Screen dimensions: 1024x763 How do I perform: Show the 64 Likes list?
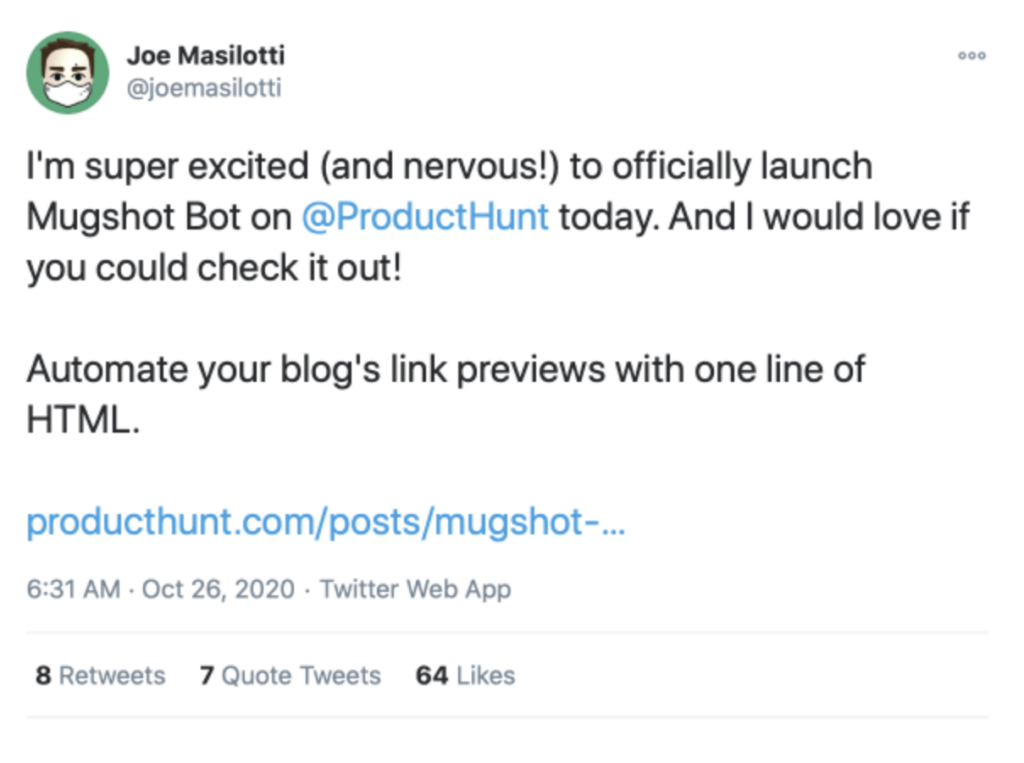465,676
